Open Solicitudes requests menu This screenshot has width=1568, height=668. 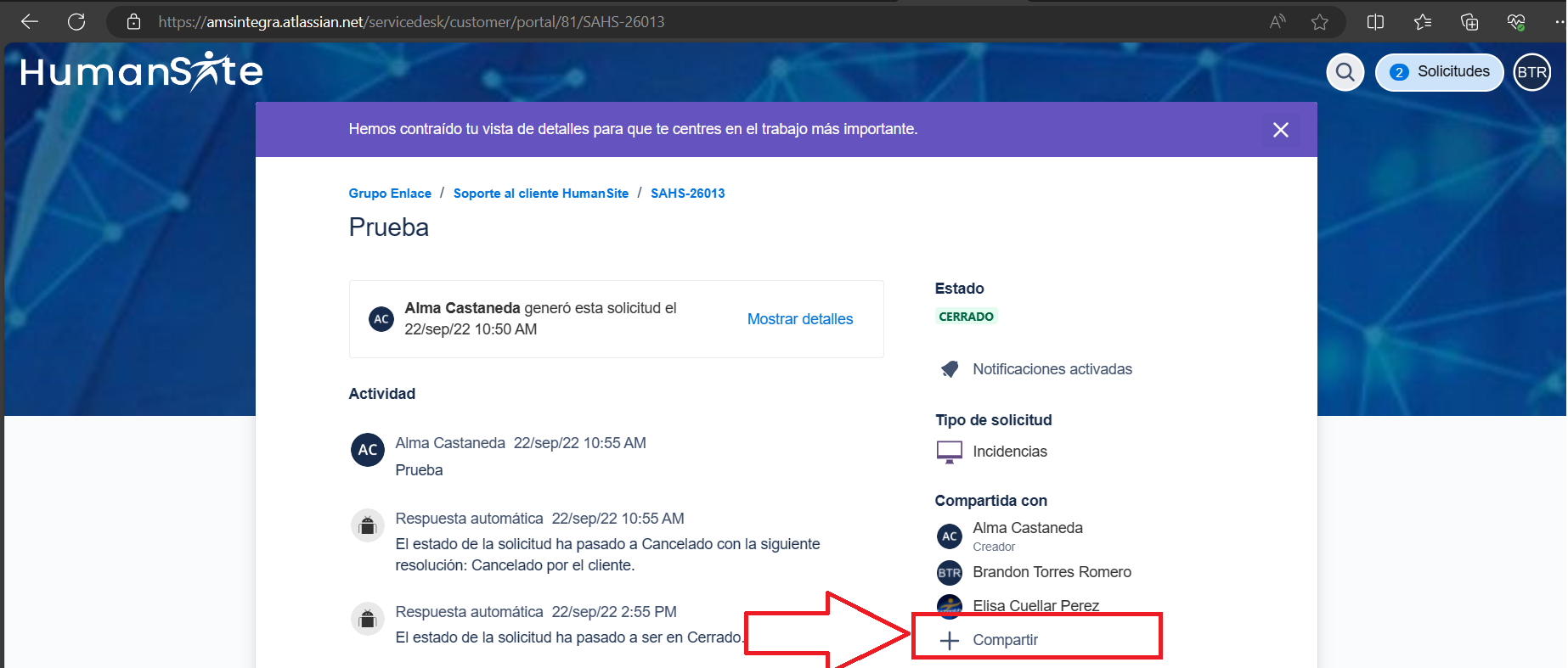click(x=1440, y=72)
